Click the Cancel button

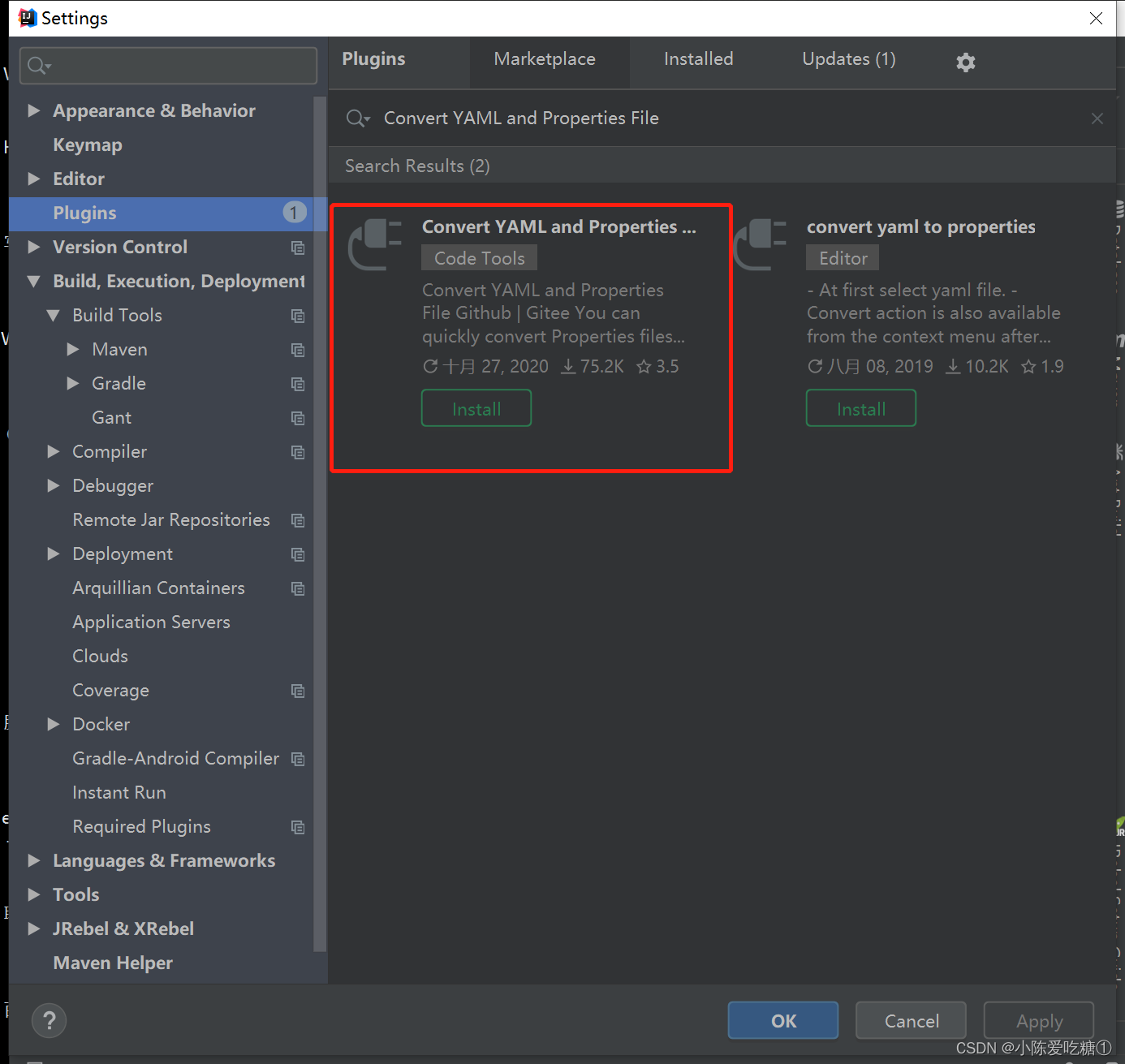[912, 1021]
